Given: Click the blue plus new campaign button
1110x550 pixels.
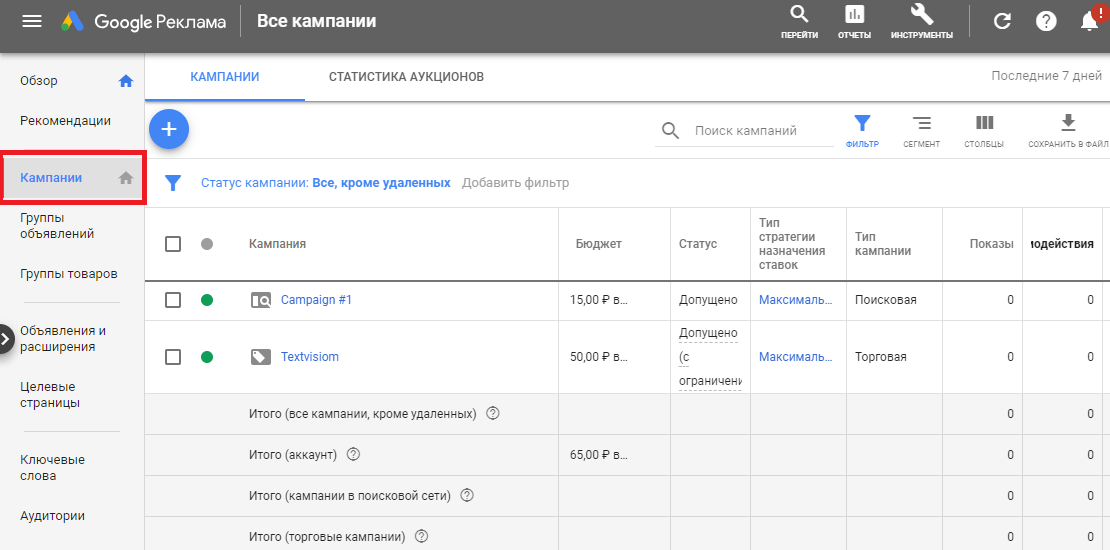Looking at the screenshot, I should point(169,129).
